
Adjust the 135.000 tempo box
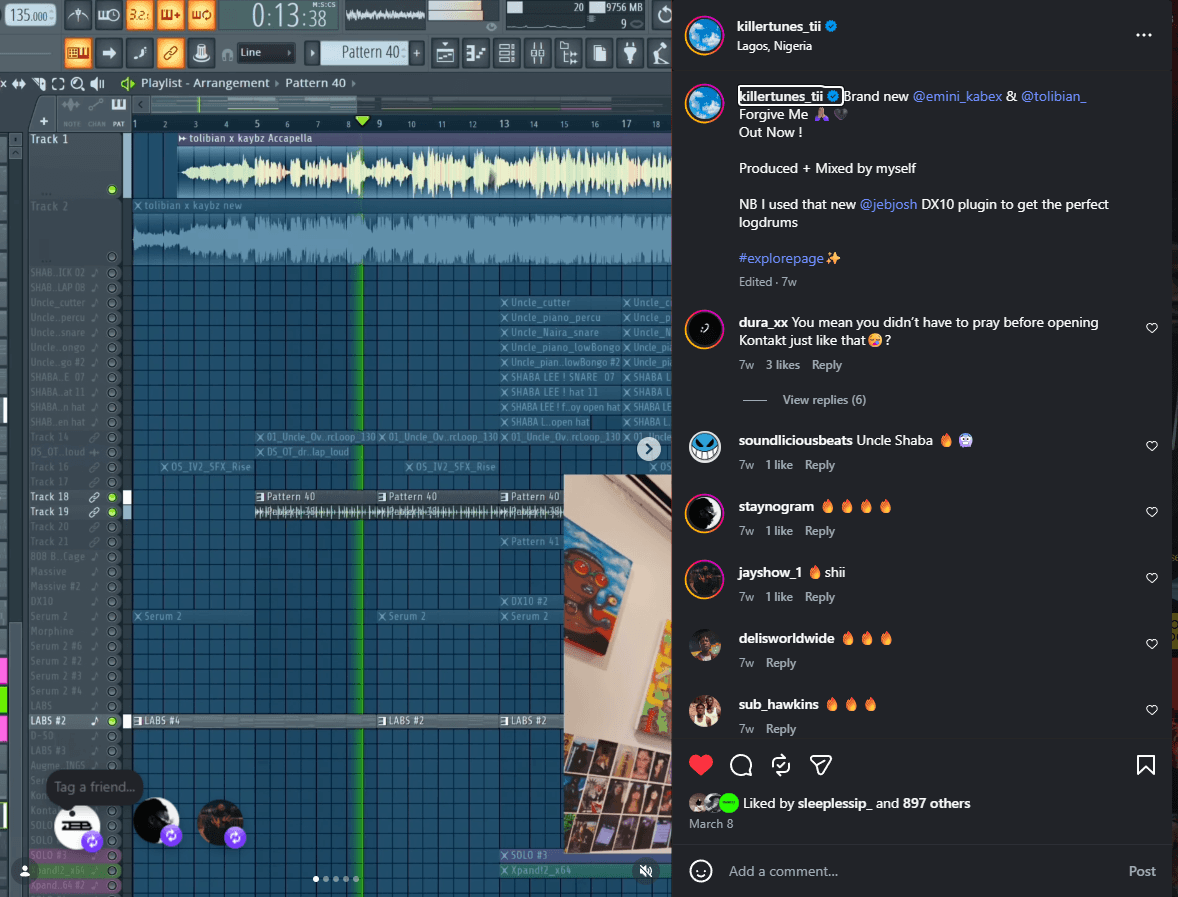coord(30,14)
